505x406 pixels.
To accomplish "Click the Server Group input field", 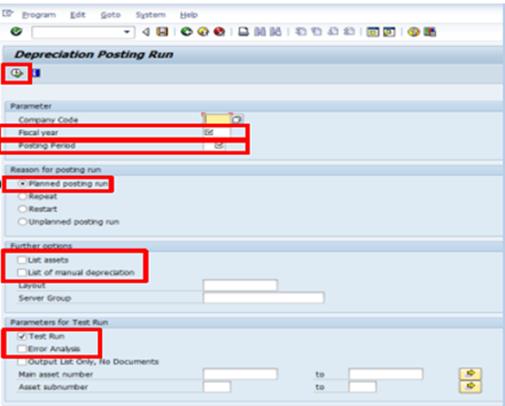I will click(x=263, y=298).
